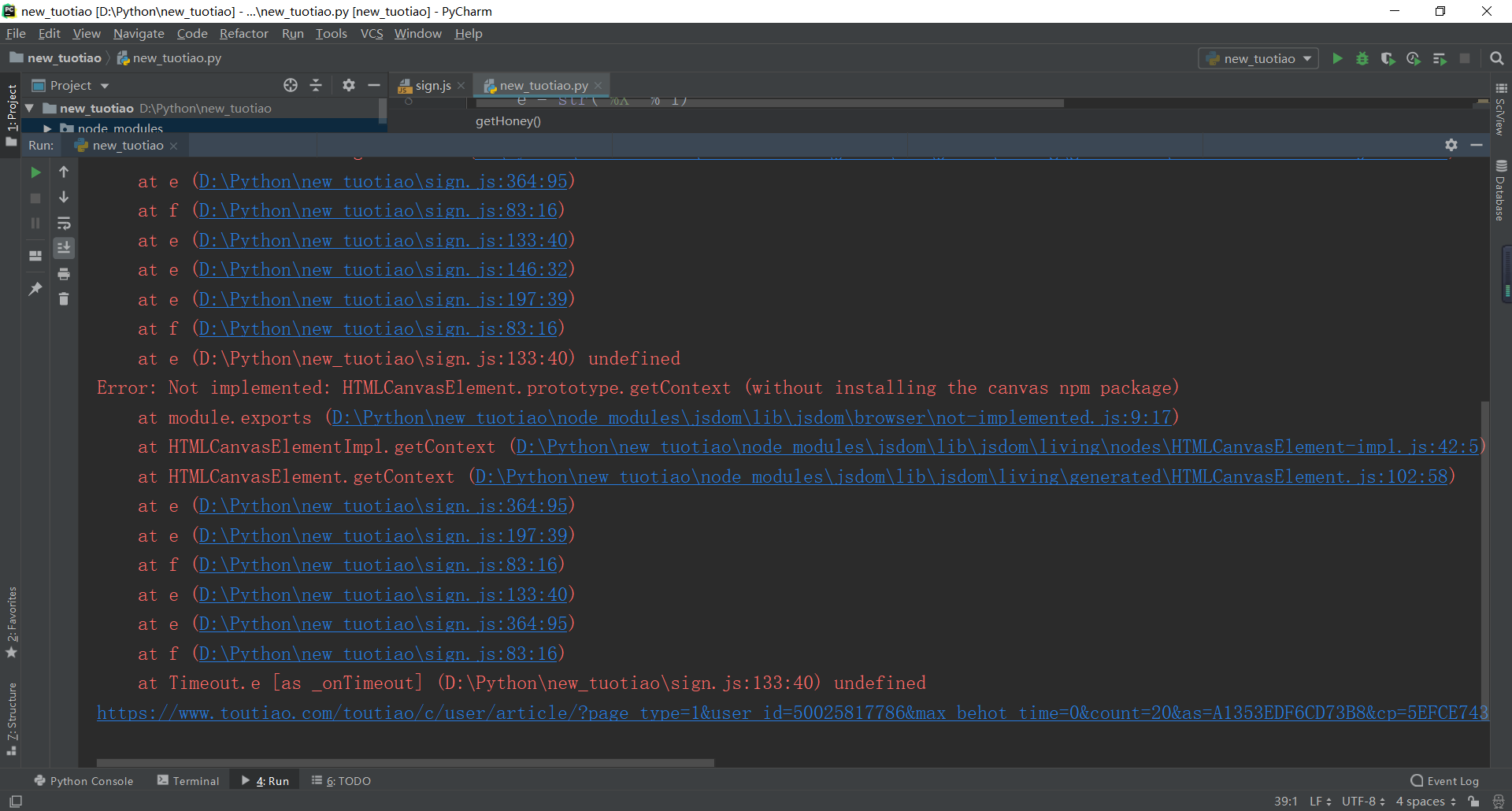
Task: Open the SciView side panel
Action: click(1501, 109)
